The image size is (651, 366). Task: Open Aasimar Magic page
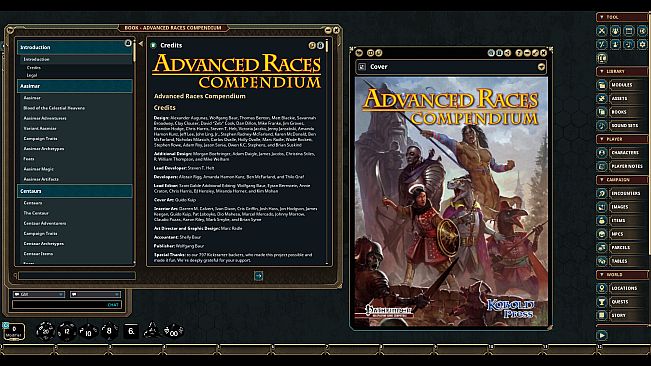38,169
